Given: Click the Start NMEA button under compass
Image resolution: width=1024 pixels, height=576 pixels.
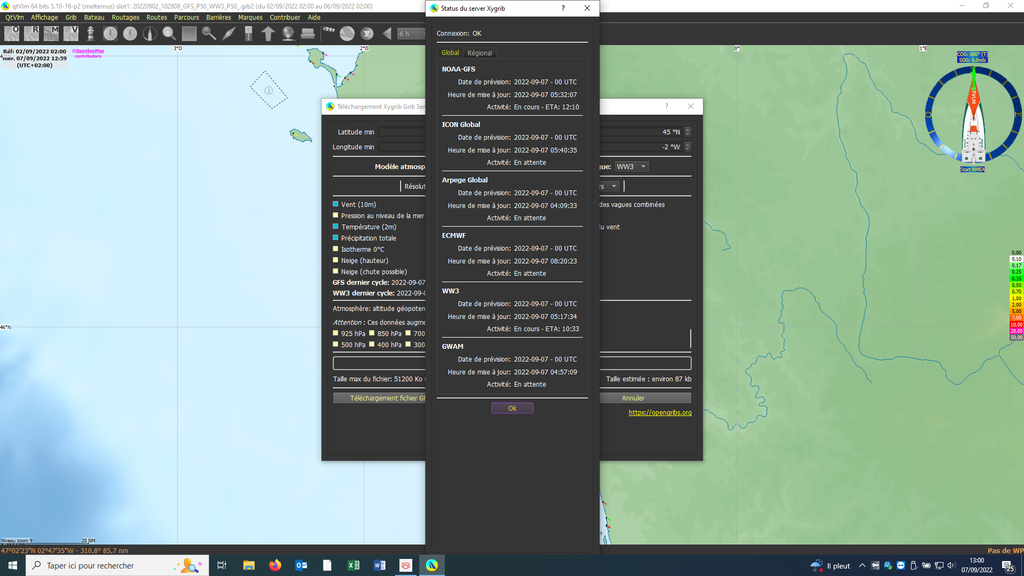Looking at the screenshot, I should click(972, 169).
